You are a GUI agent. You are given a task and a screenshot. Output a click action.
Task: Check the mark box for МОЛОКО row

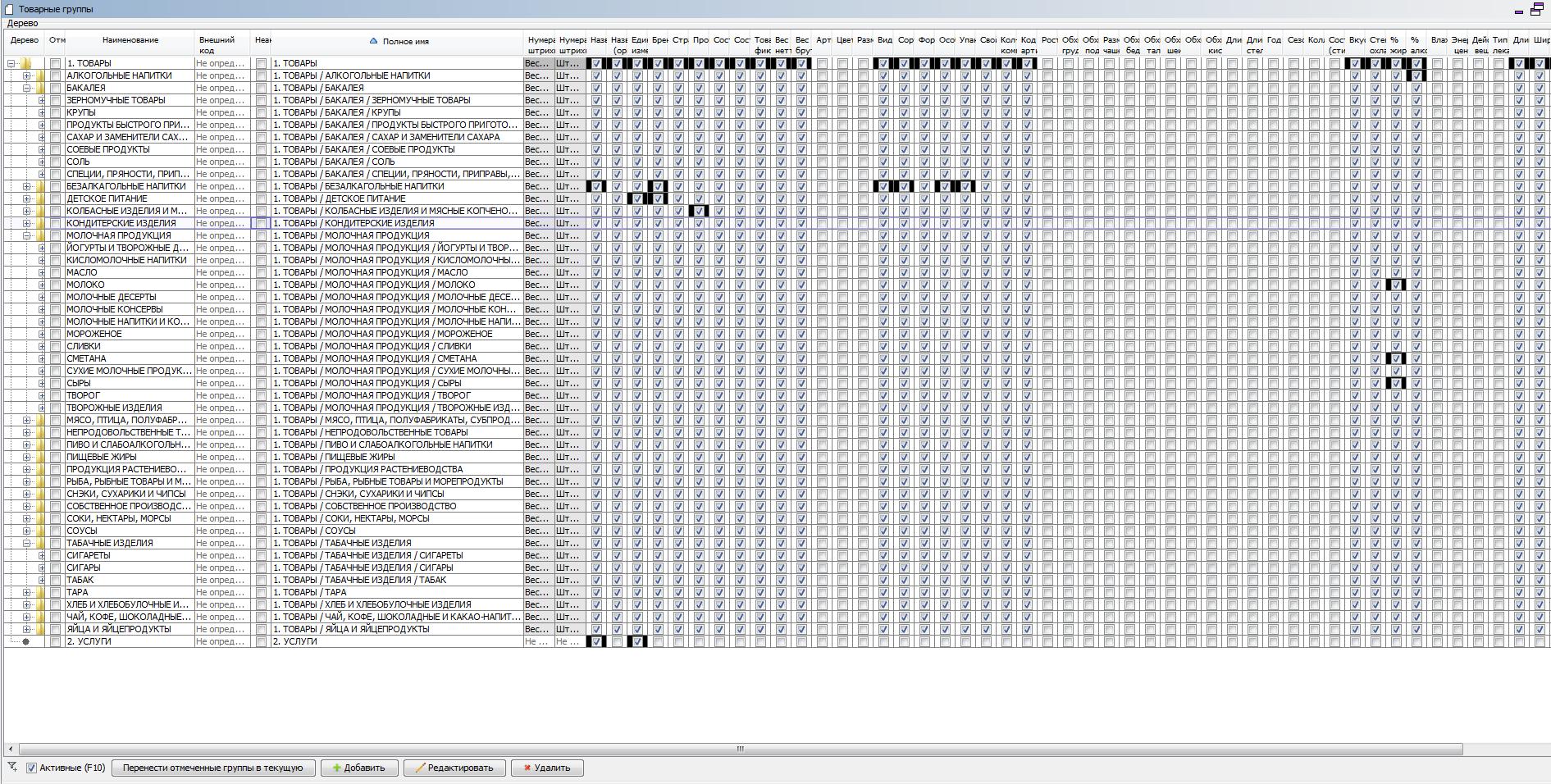[x=55, y=285]
